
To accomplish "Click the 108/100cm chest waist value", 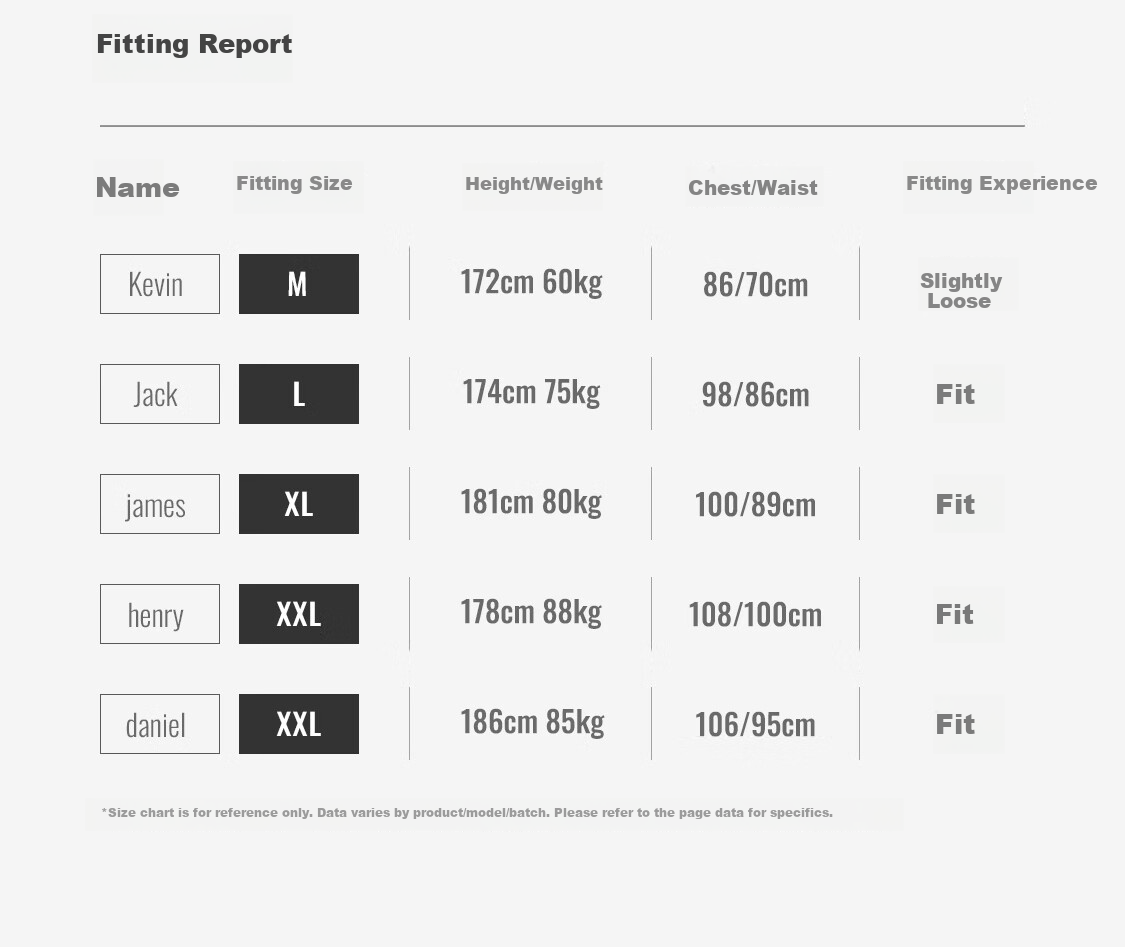I will point(755,615).
